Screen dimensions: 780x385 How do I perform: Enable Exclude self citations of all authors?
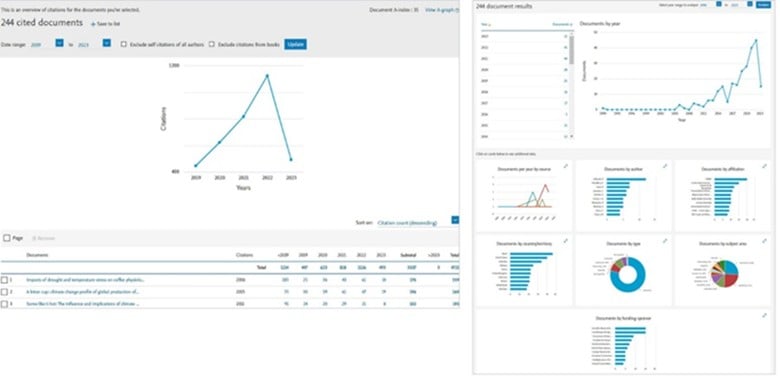tap(124, 44)
